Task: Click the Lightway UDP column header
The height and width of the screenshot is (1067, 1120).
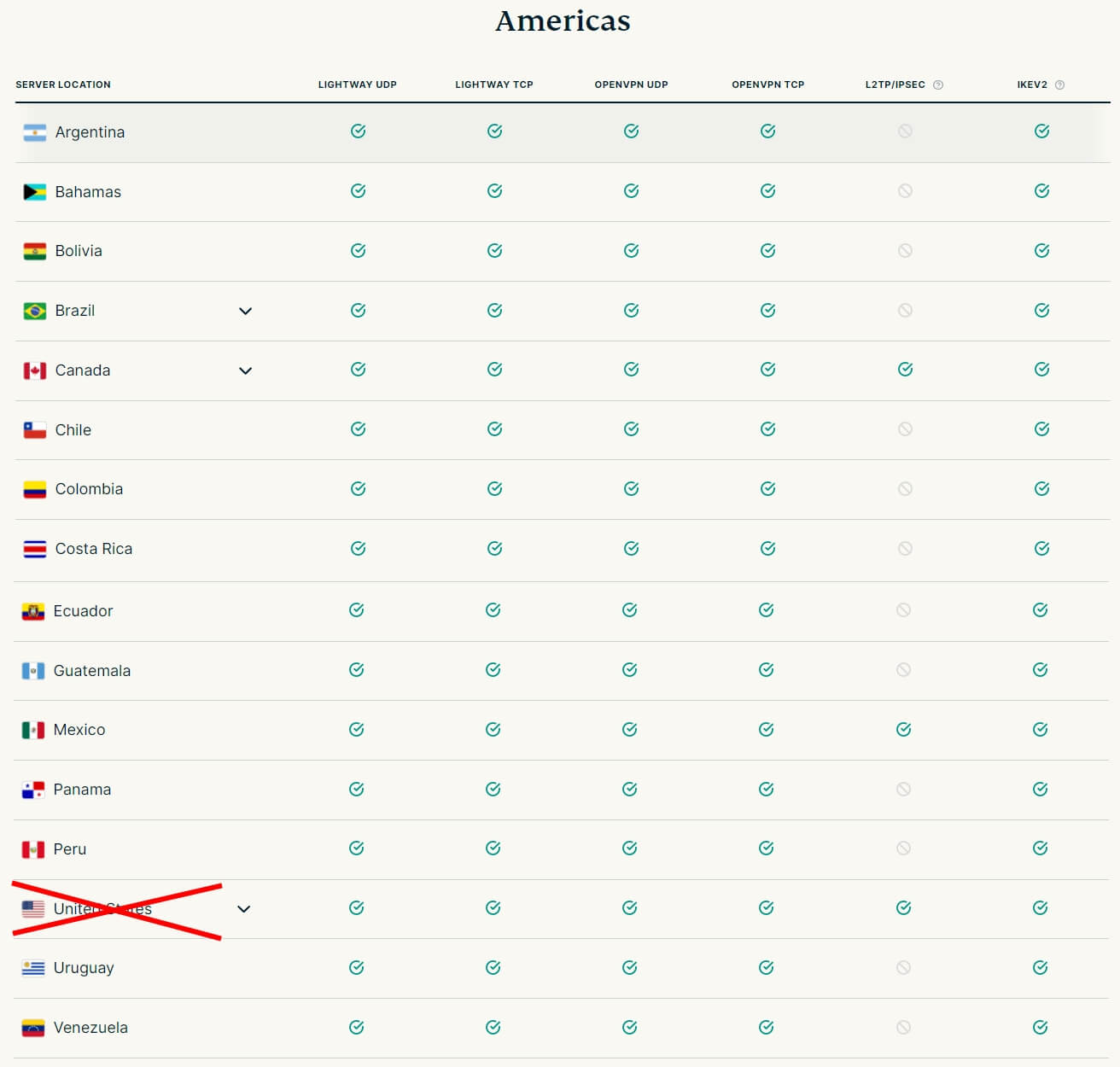Action: [x=358, y=85]
